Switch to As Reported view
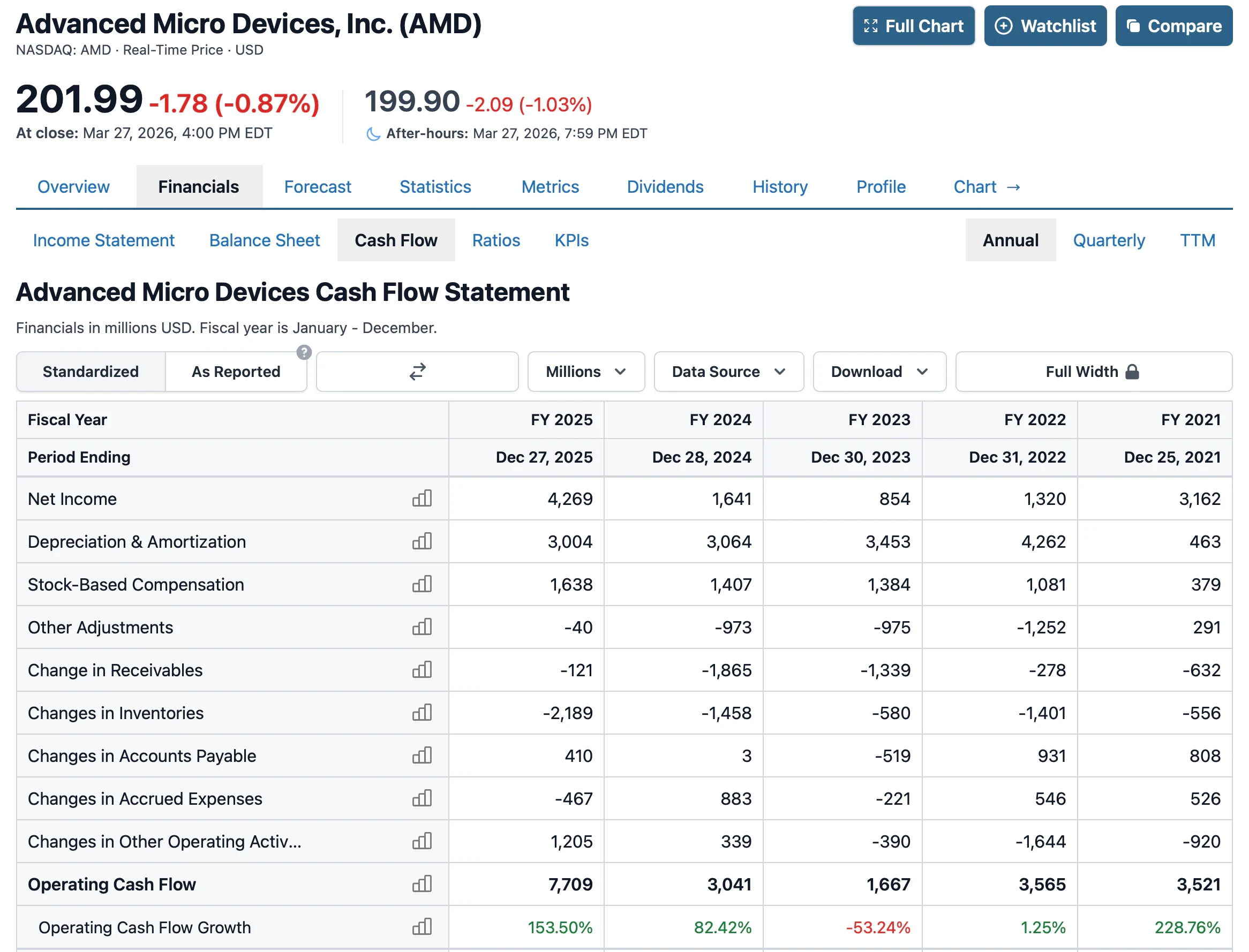 pyautogui.click(x=236, y=372)
